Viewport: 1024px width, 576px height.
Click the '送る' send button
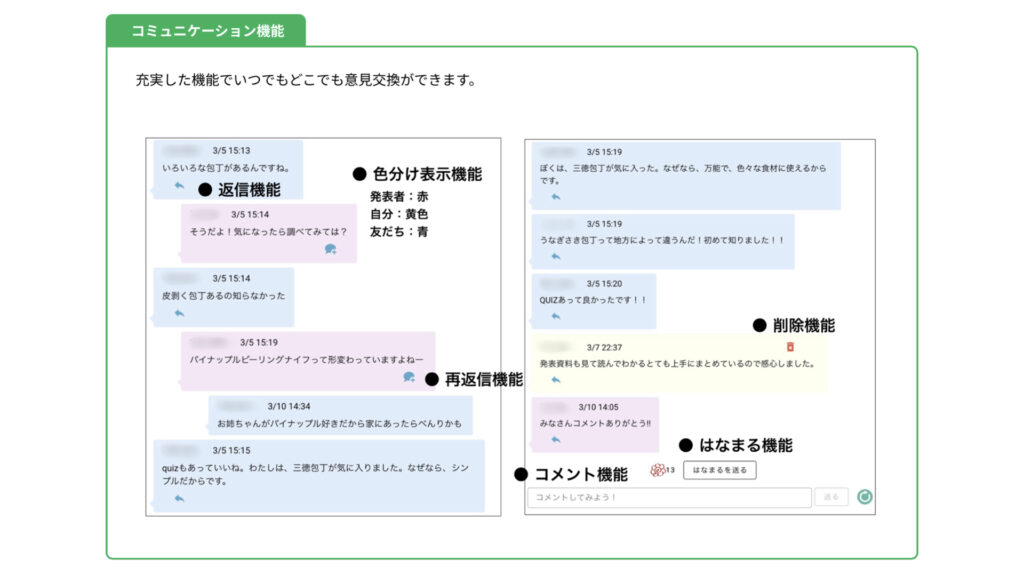831,497
